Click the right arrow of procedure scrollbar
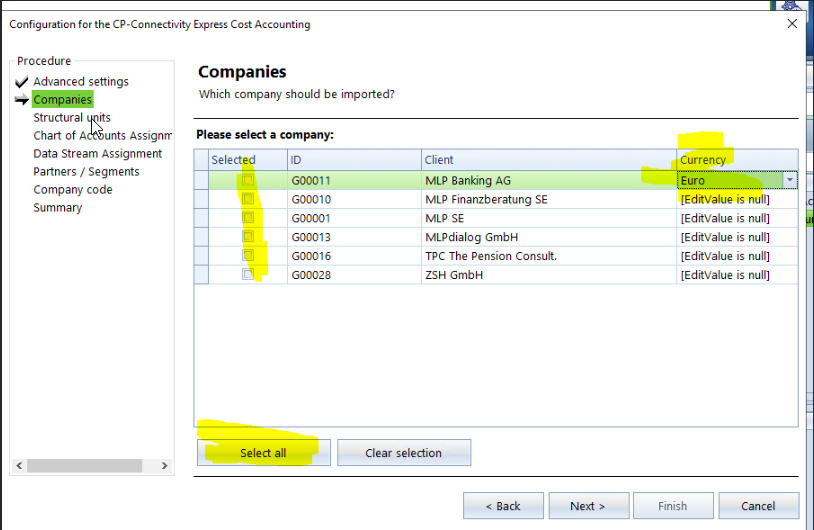814x530 pixels. pyautogui.click(x=168, y=466)
